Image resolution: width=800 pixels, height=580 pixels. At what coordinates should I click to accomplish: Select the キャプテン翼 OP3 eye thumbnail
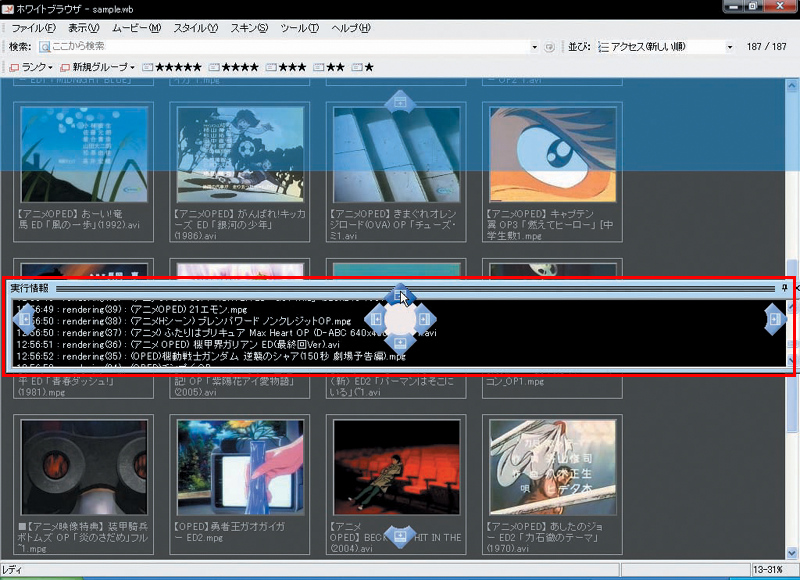(x=553, y=154)
